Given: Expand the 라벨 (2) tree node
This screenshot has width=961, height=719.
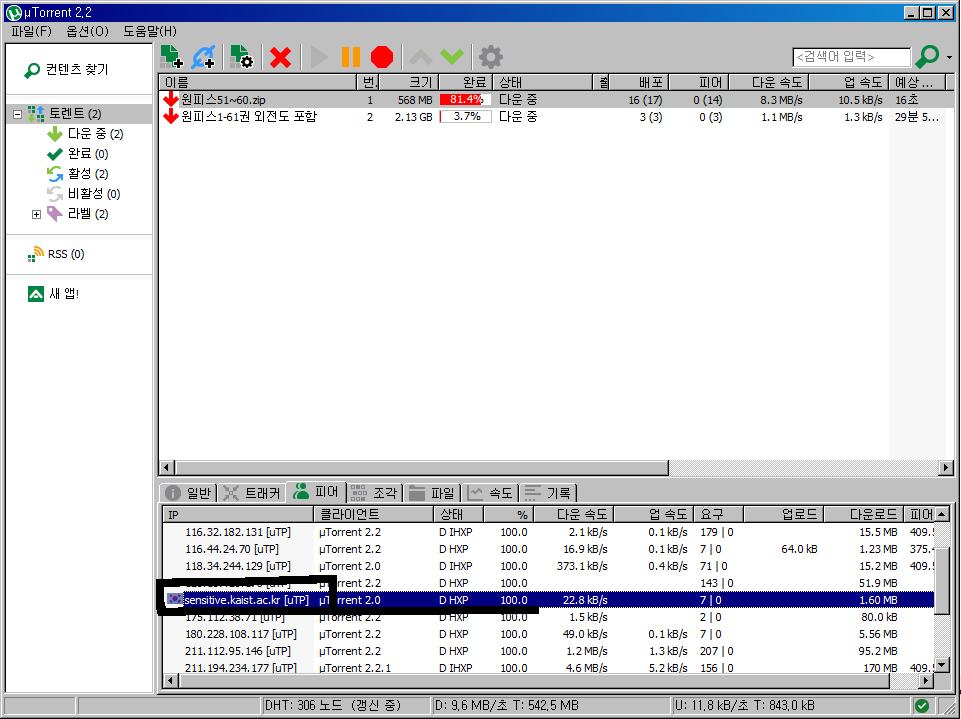Looking at the screenshot, I should 36,215.
